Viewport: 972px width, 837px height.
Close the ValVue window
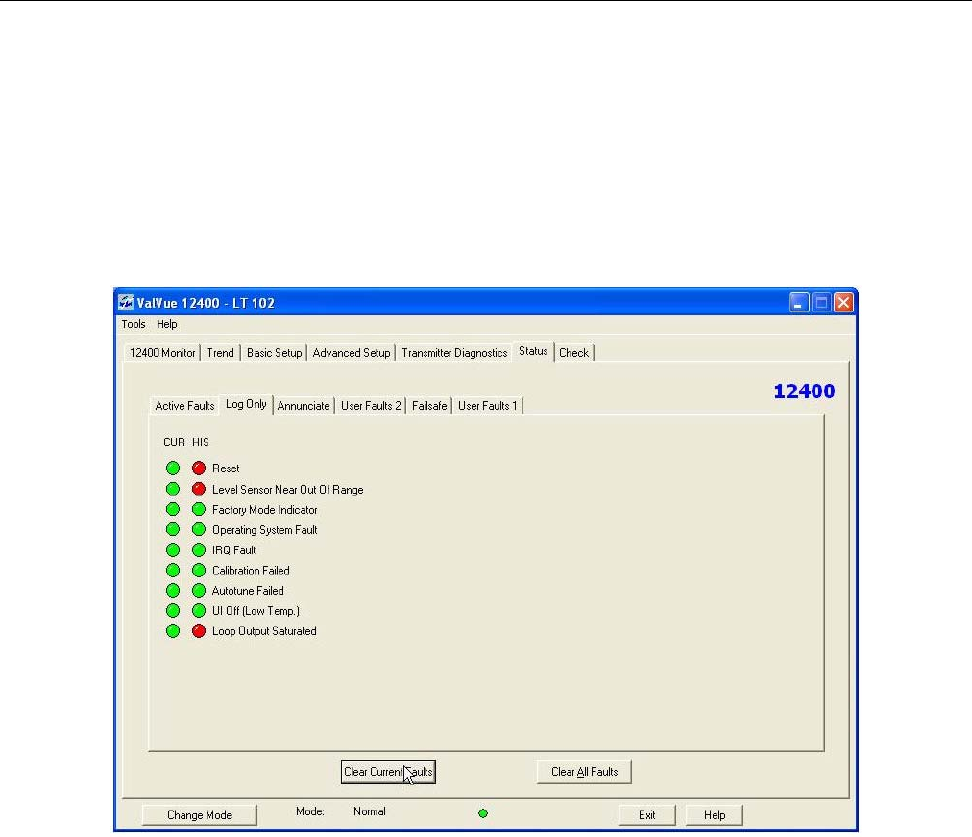(x=843, y=303)
